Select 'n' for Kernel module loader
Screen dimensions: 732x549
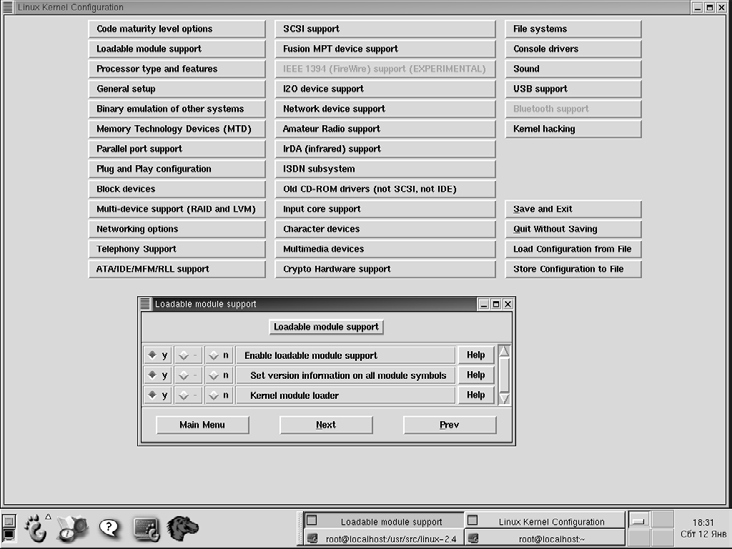[220, 395]
